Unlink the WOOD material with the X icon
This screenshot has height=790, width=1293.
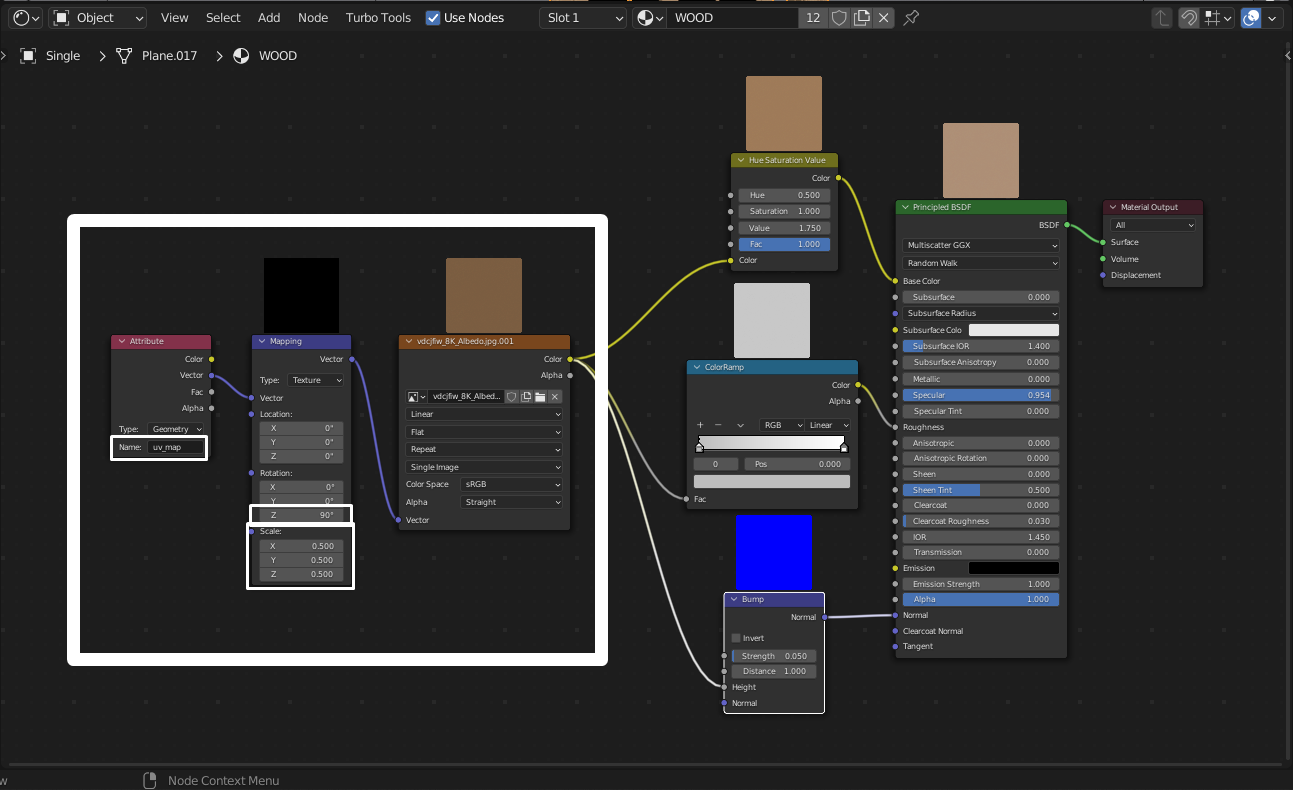coord(883,17)
